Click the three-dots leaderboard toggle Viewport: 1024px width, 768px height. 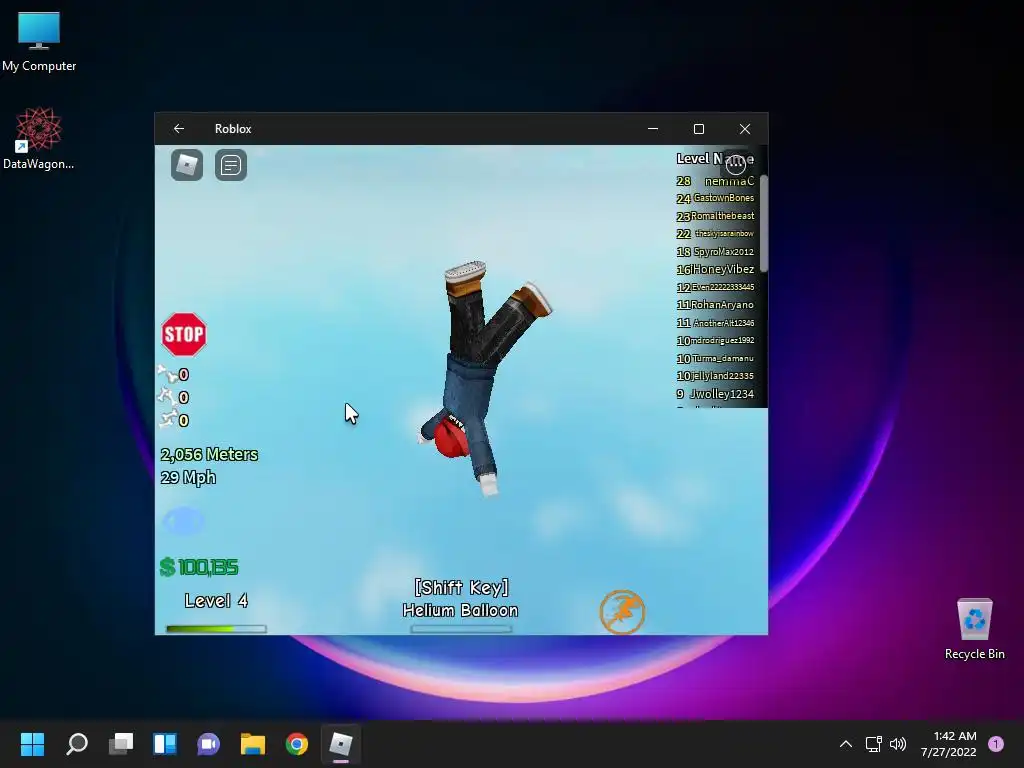[x=736, y=164]
